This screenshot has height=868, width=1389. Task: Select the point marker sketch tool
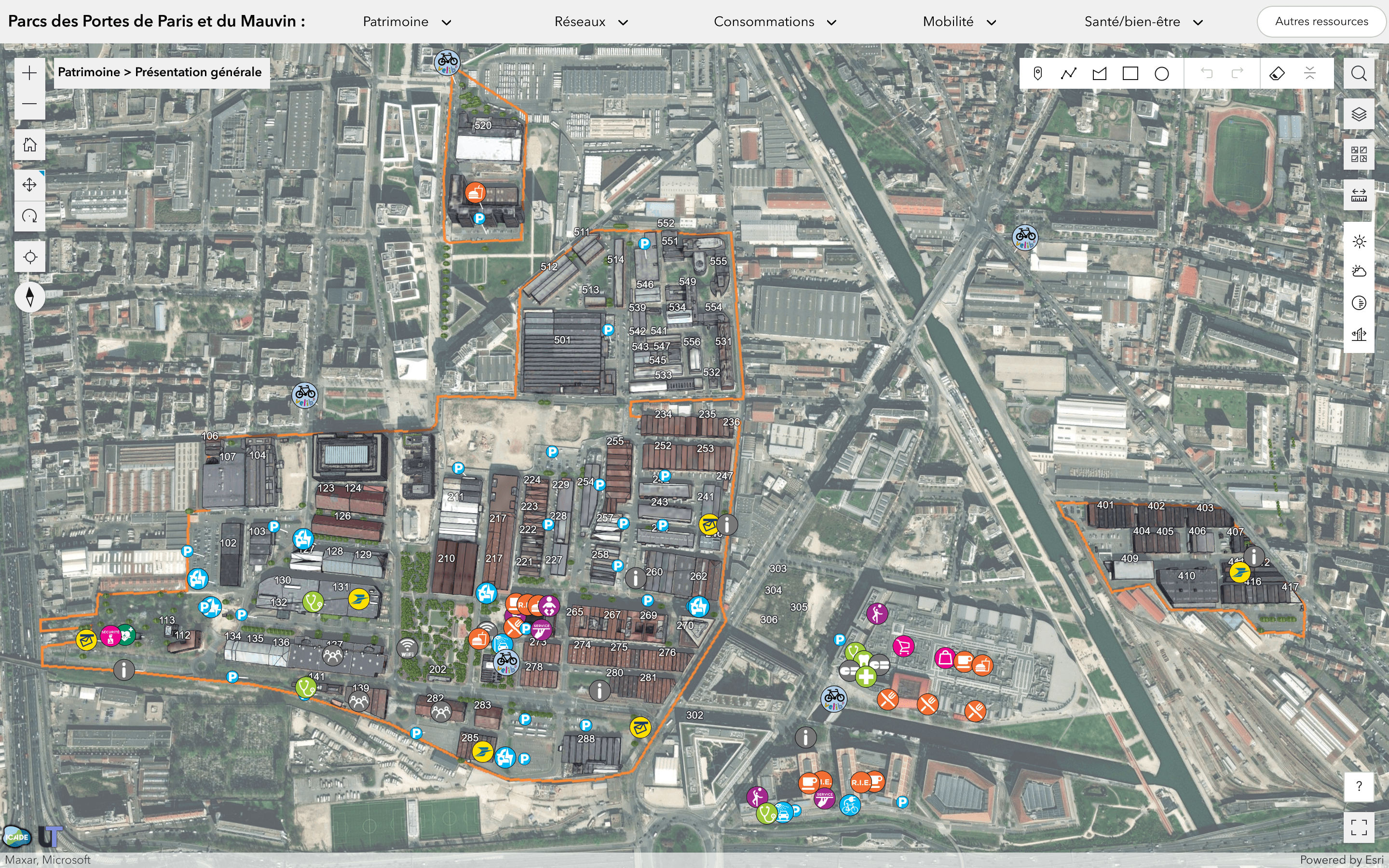click(1037, 73)
